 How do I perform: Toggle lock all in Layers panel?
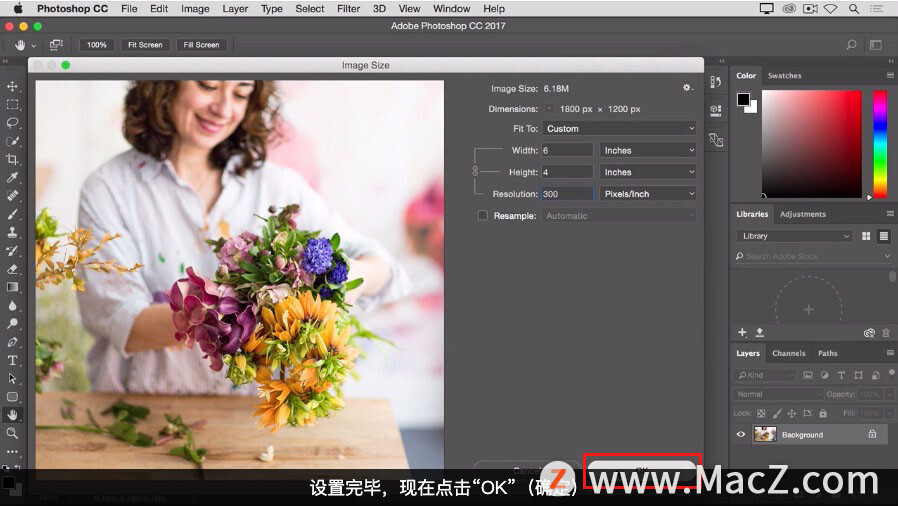coord(823,413)
